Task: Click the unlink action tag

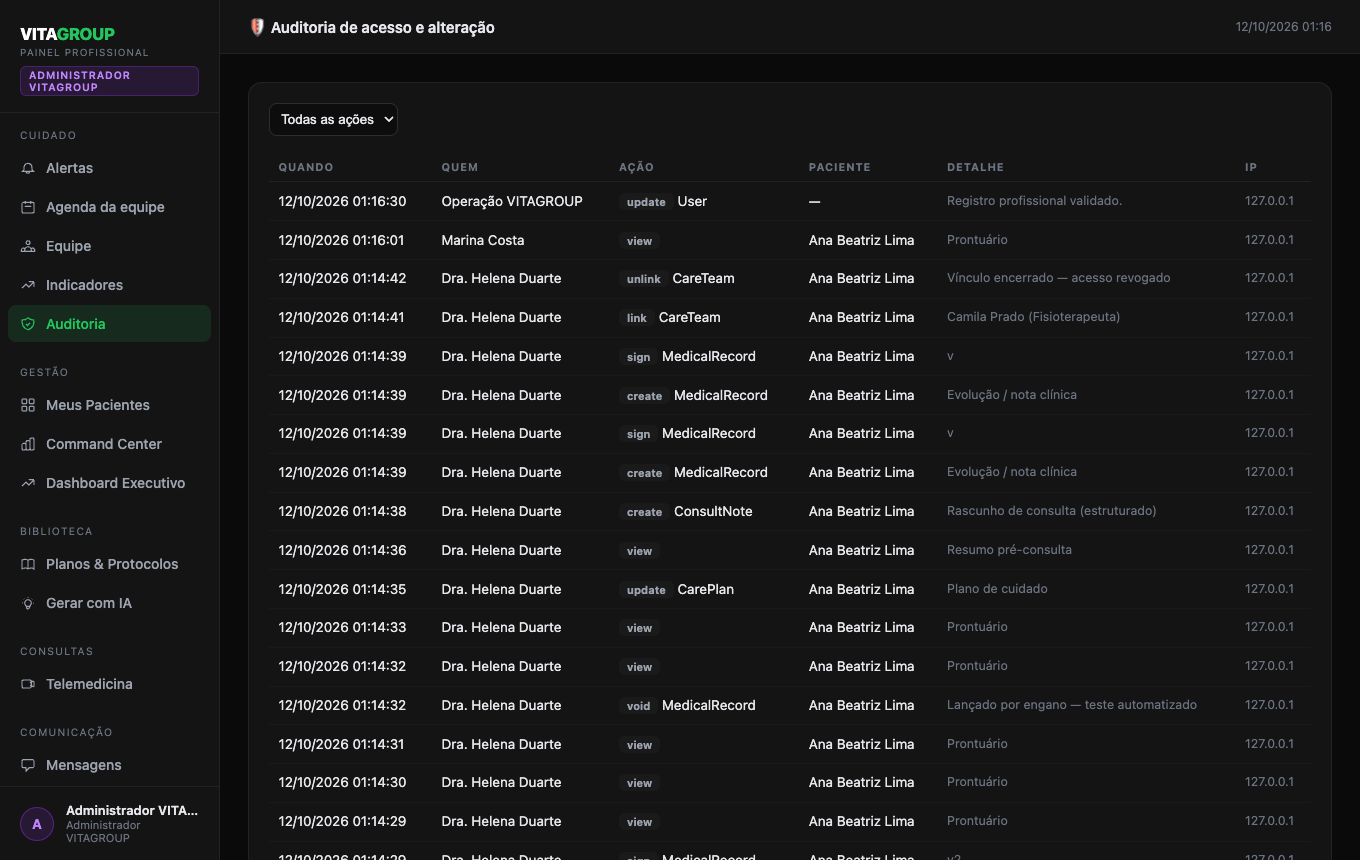Action: [x=644, y=279]
